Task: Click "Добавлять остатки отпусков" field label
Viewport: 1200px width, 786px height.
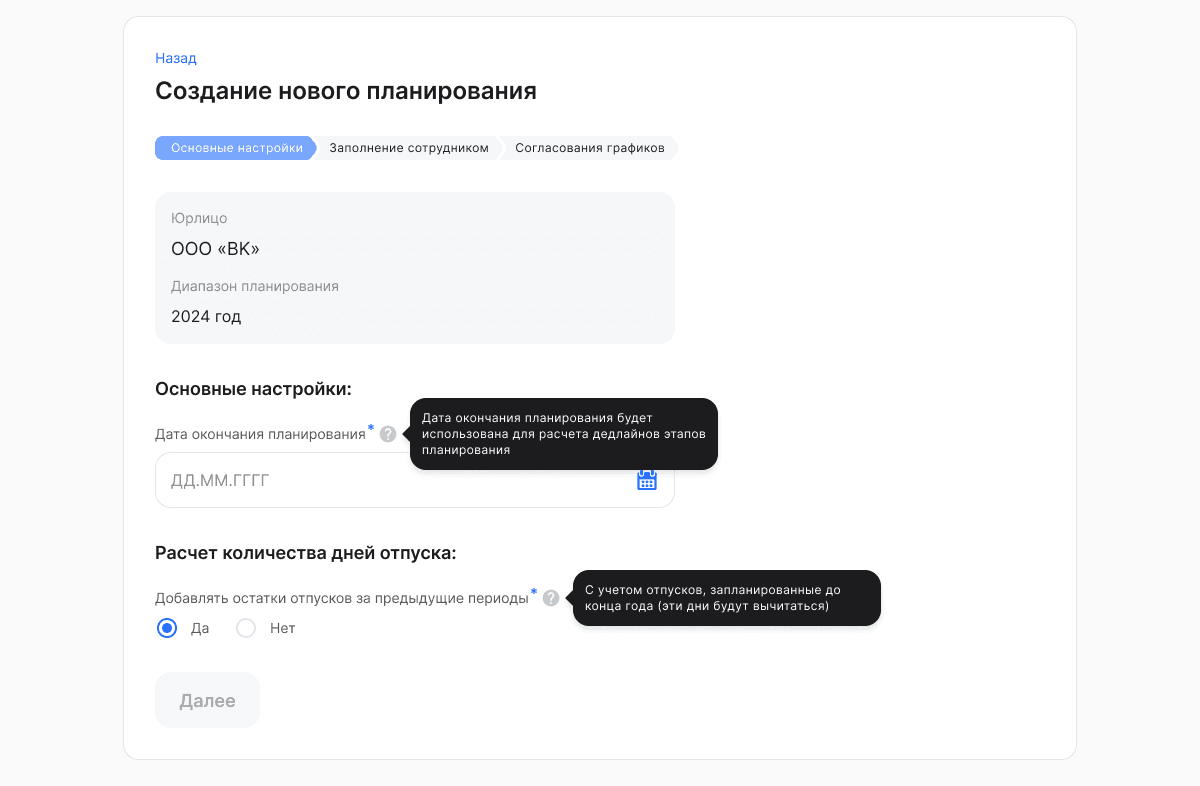Action: pos(341,598)
